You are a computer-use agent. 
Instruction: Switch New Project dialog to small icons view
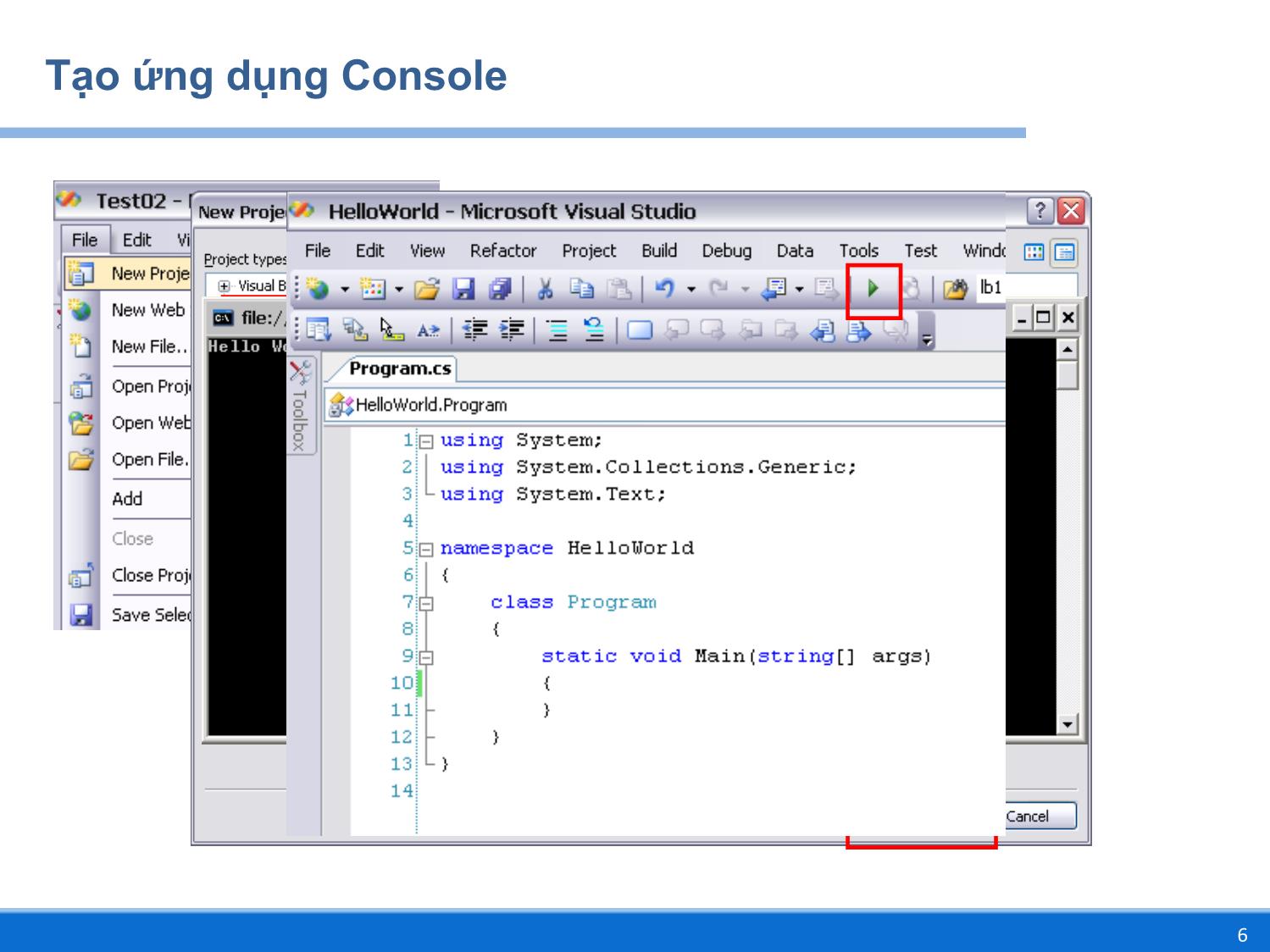pos(1064,252)
